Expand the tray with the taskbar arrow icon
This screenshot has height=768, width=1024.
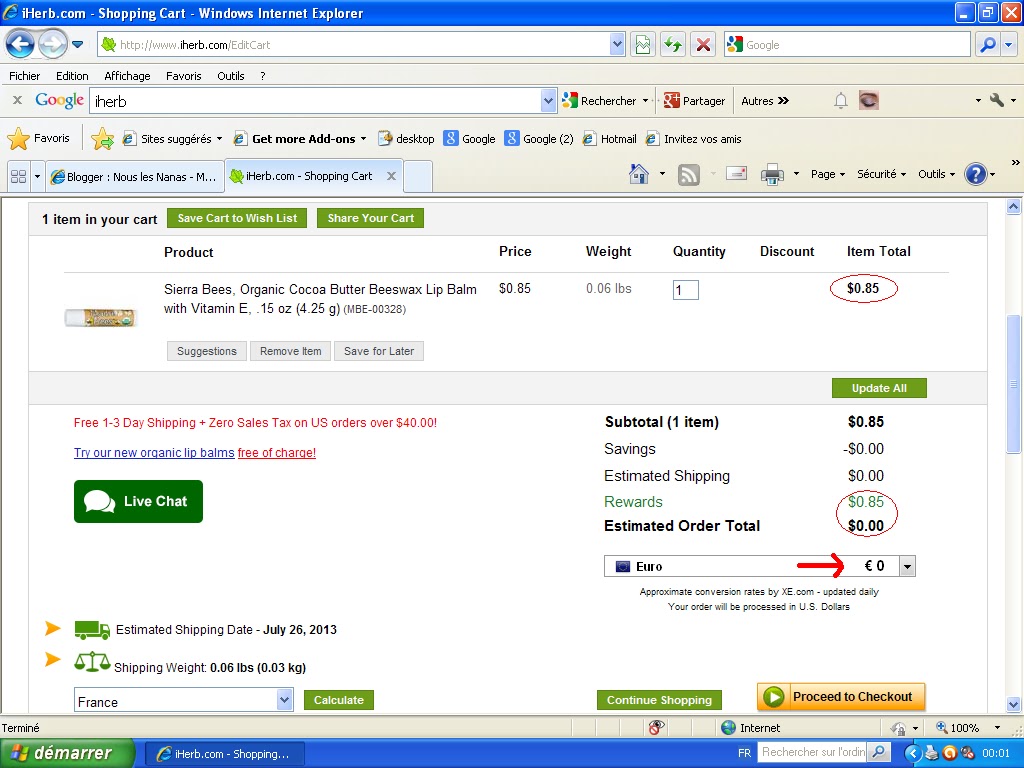coord(914,753)
